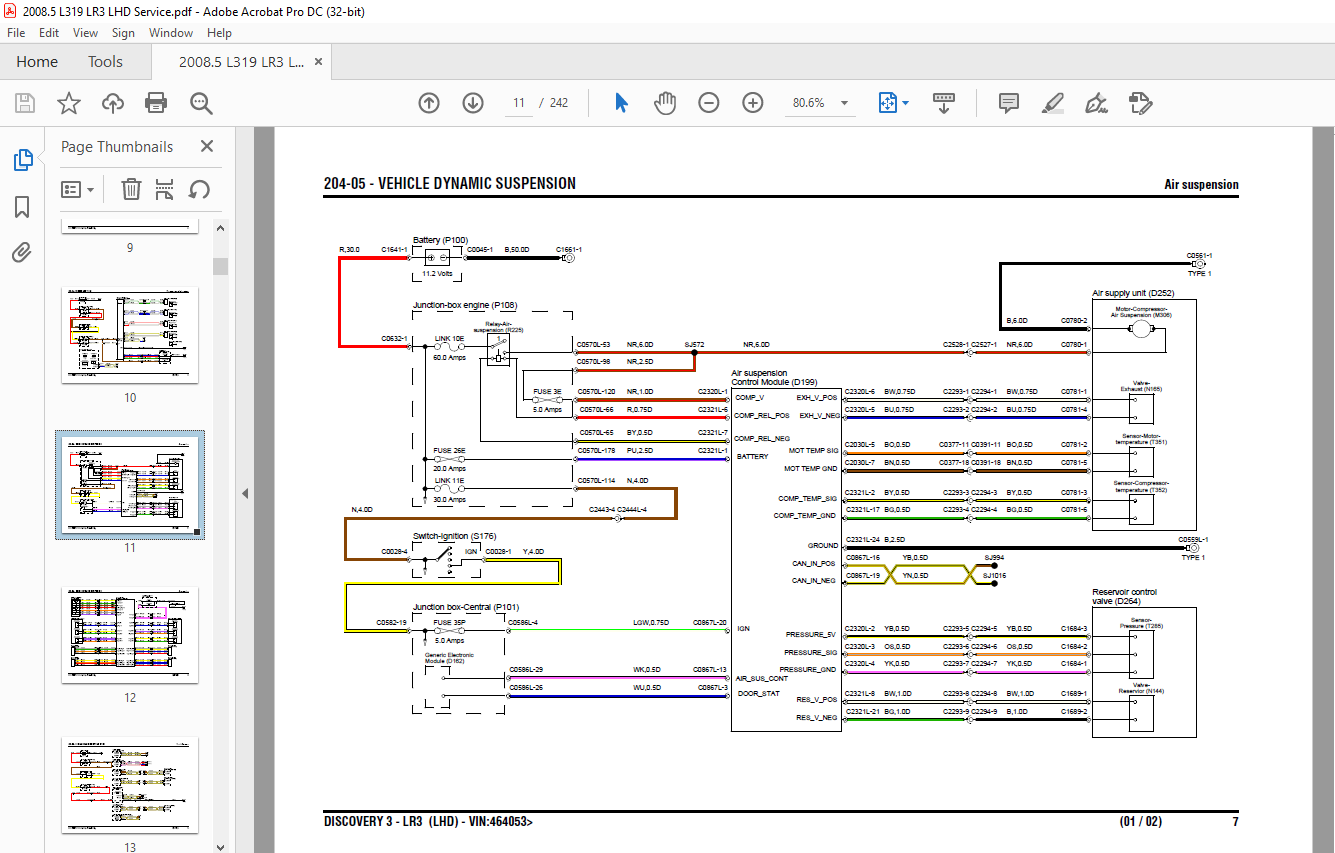Zoom out with the minus icon
The width and height of the screenshot is (1335, 853).
[x=709, y=103]
